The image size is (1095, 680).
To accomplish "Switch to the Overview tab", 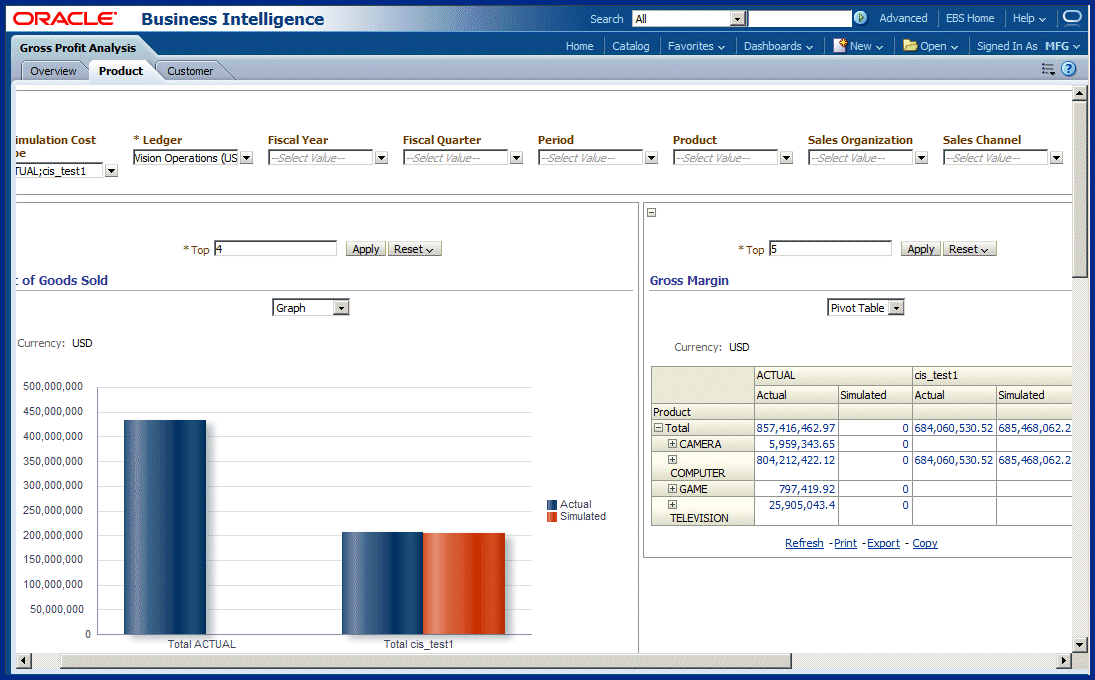I will (x=53, y=71).
